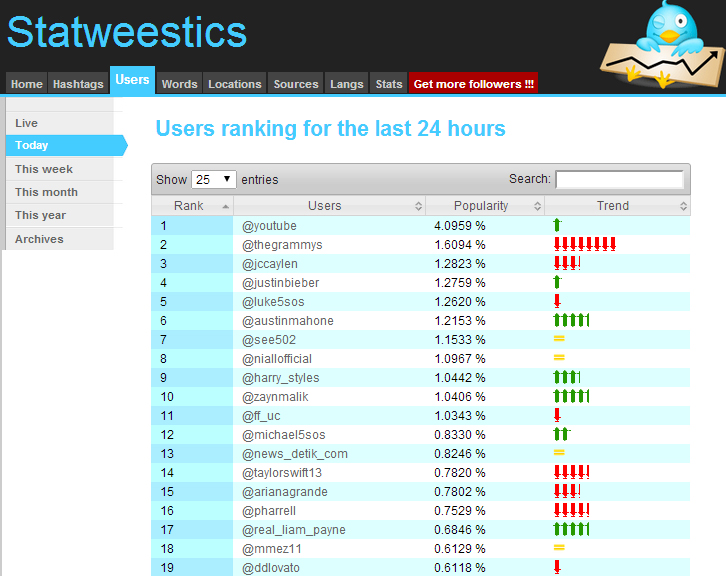Click the yellow equal sign for @mmez11
This screenshot has height=576, width=726.
559,548
